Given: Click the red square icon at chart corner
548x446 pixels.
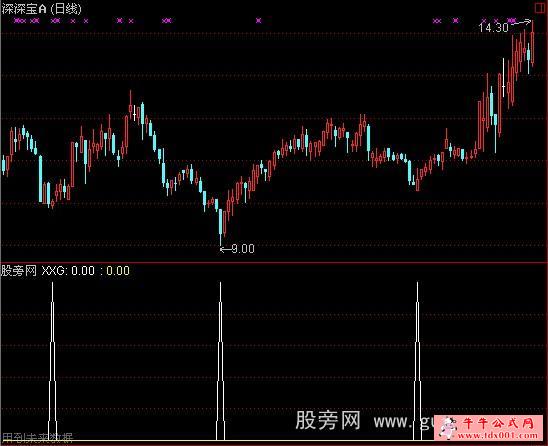Looking at the screenshot, I should pos(538,7).
